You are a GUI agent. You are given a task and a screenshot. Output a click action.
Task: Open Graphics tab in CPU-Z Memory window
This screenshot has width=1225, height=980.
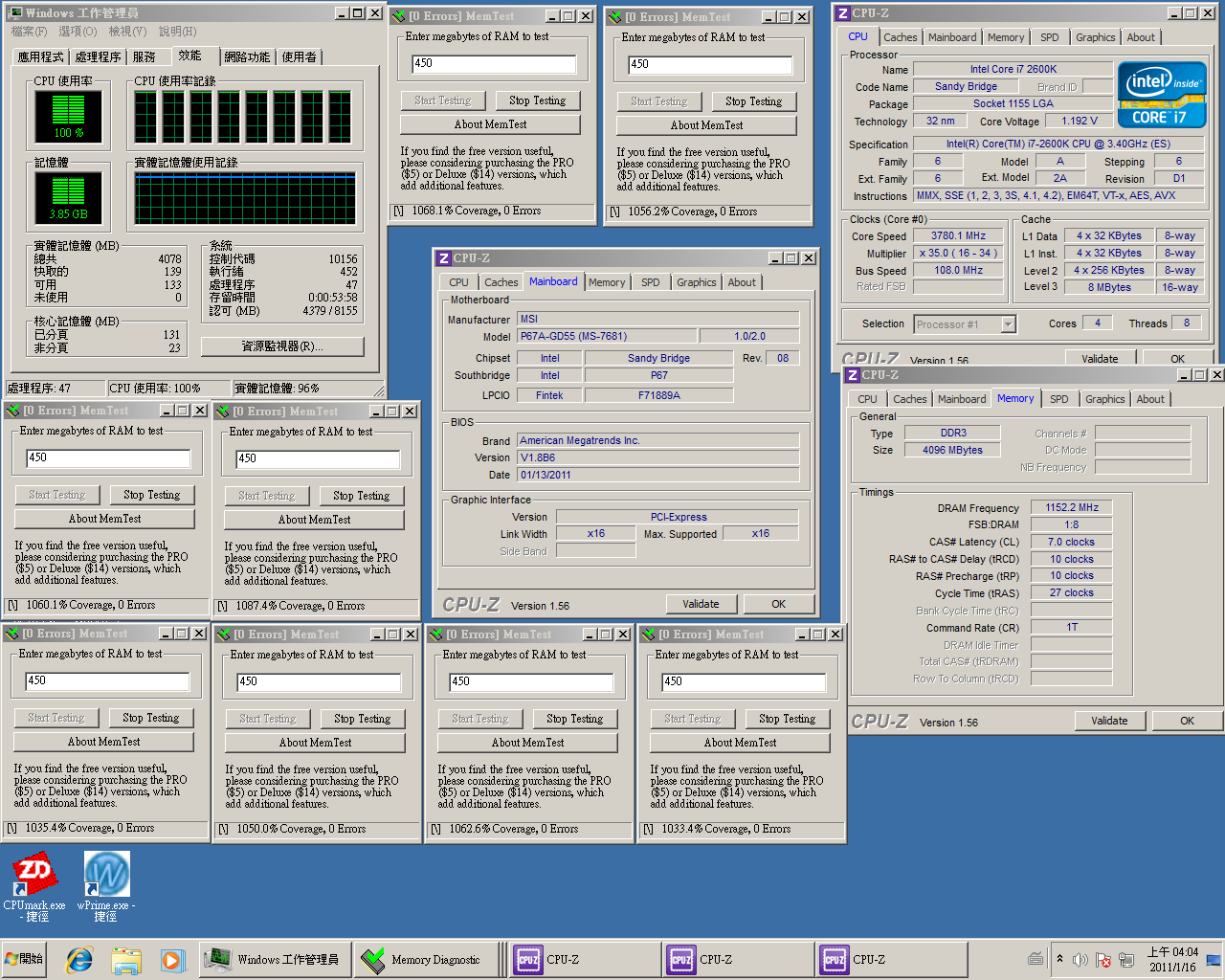(1105, 399)
